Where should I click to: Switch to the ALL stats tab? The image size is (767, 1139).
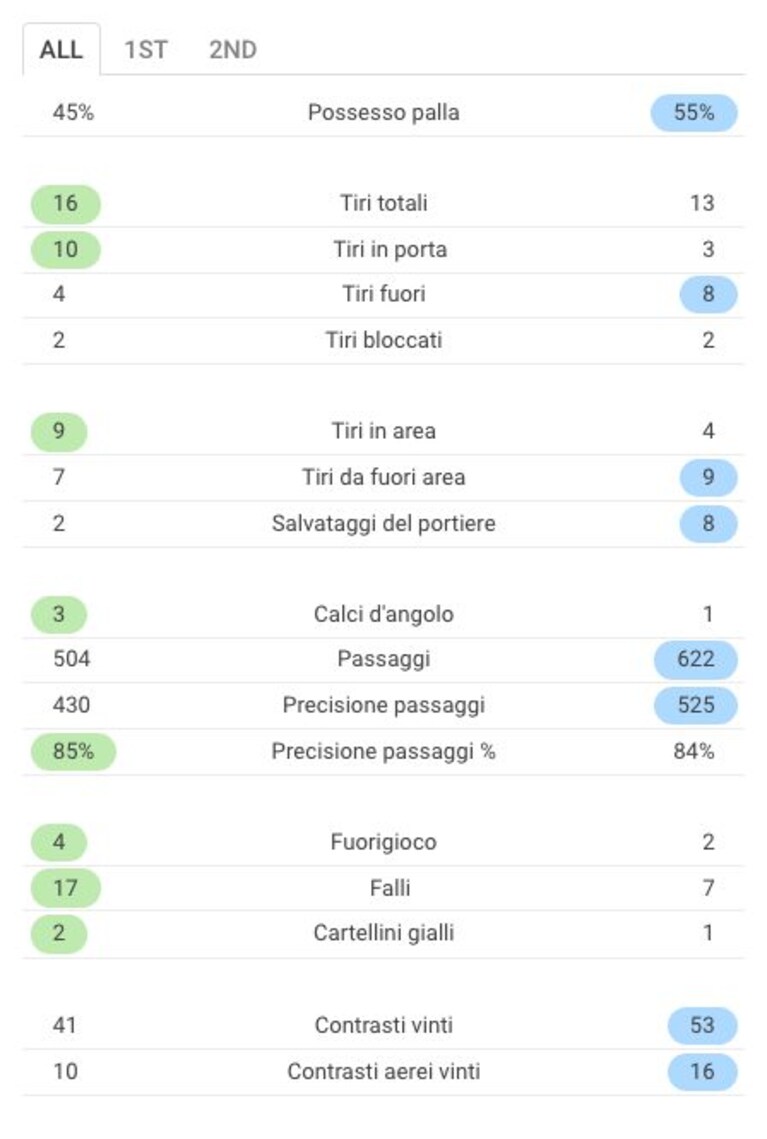click(61, 49)
